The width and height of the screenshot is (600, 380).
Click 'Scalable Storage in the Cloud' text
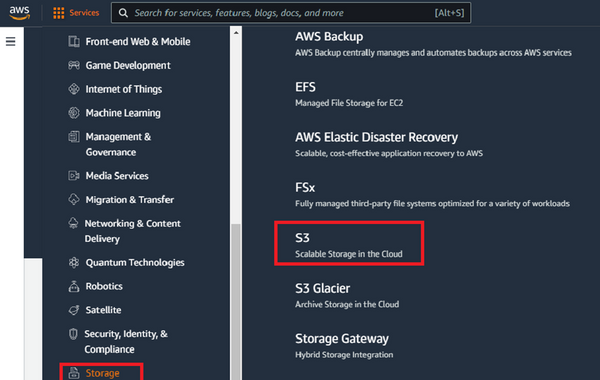tap(349, 254)
